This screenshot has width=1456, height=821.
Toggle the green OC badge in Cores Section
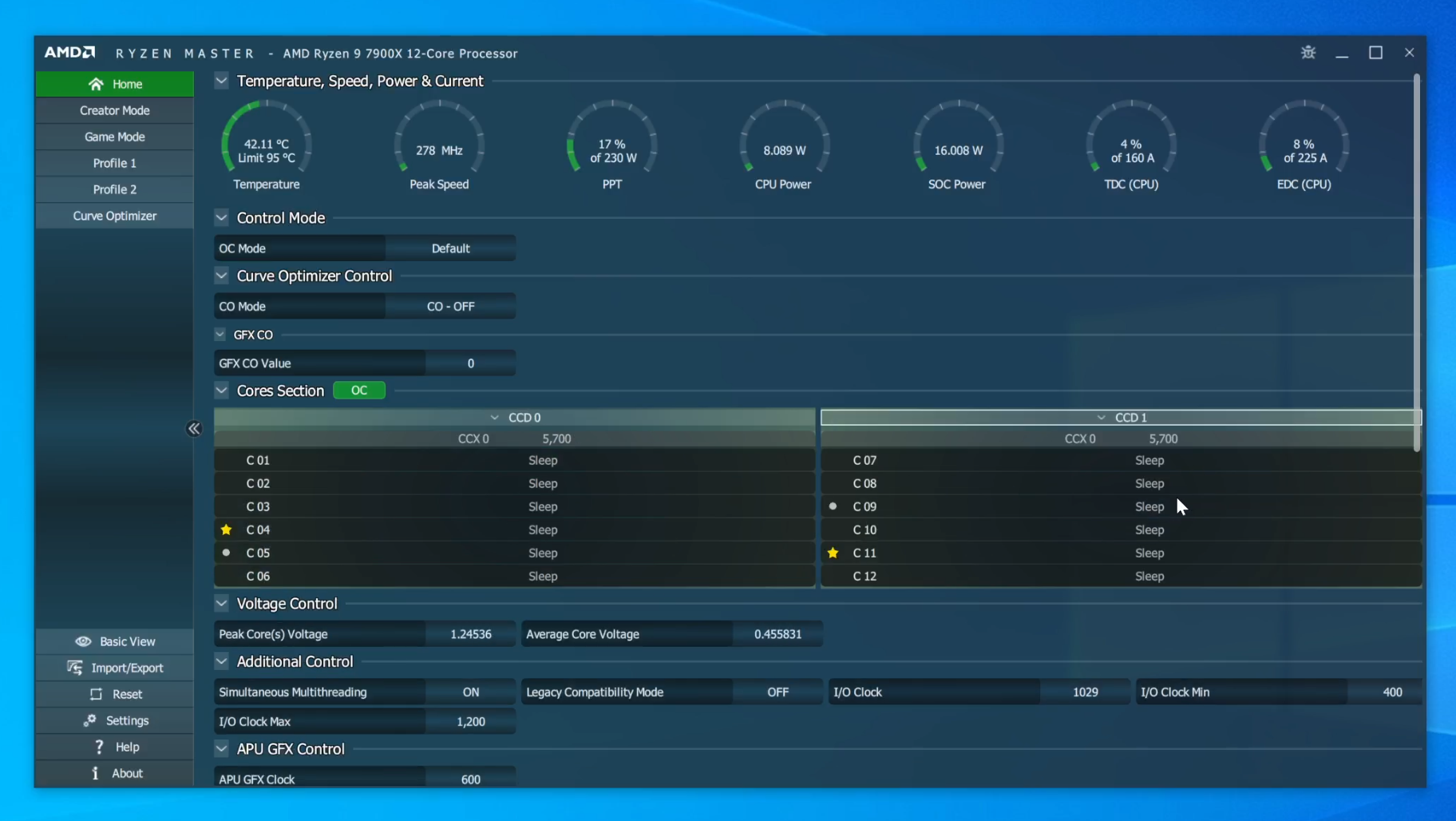(359, 391)
